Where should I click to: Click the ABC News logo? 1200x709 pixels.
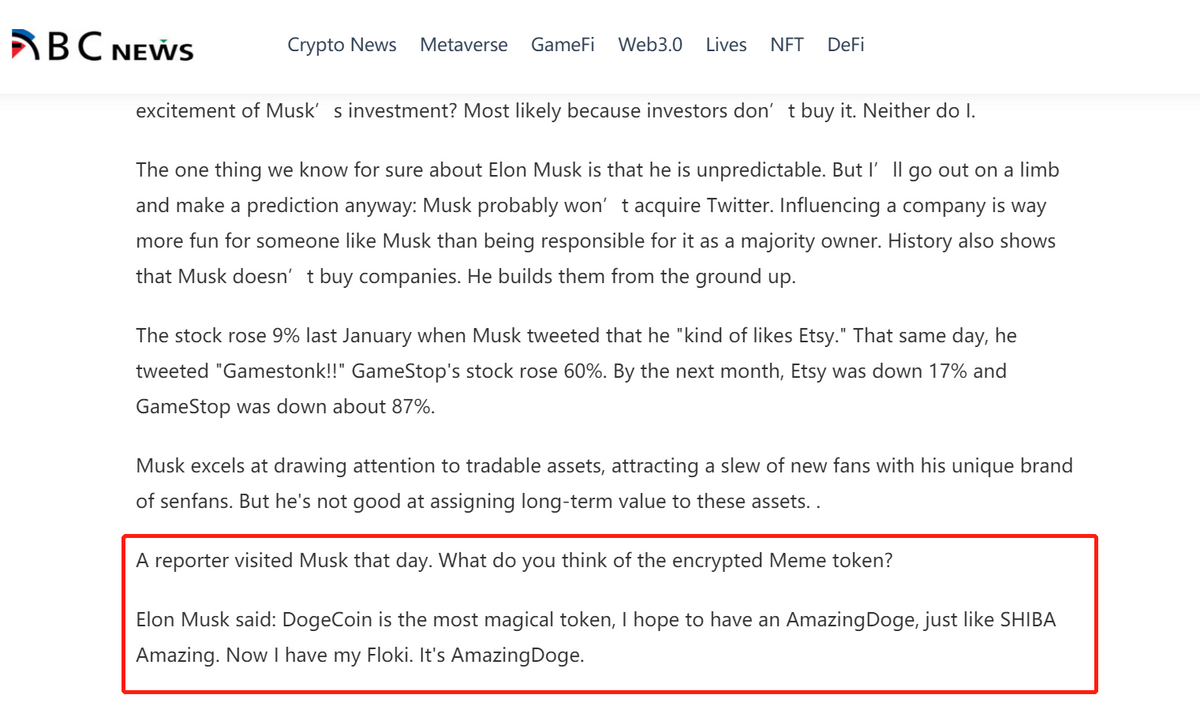pyautogui.click(x=101, y=46)
